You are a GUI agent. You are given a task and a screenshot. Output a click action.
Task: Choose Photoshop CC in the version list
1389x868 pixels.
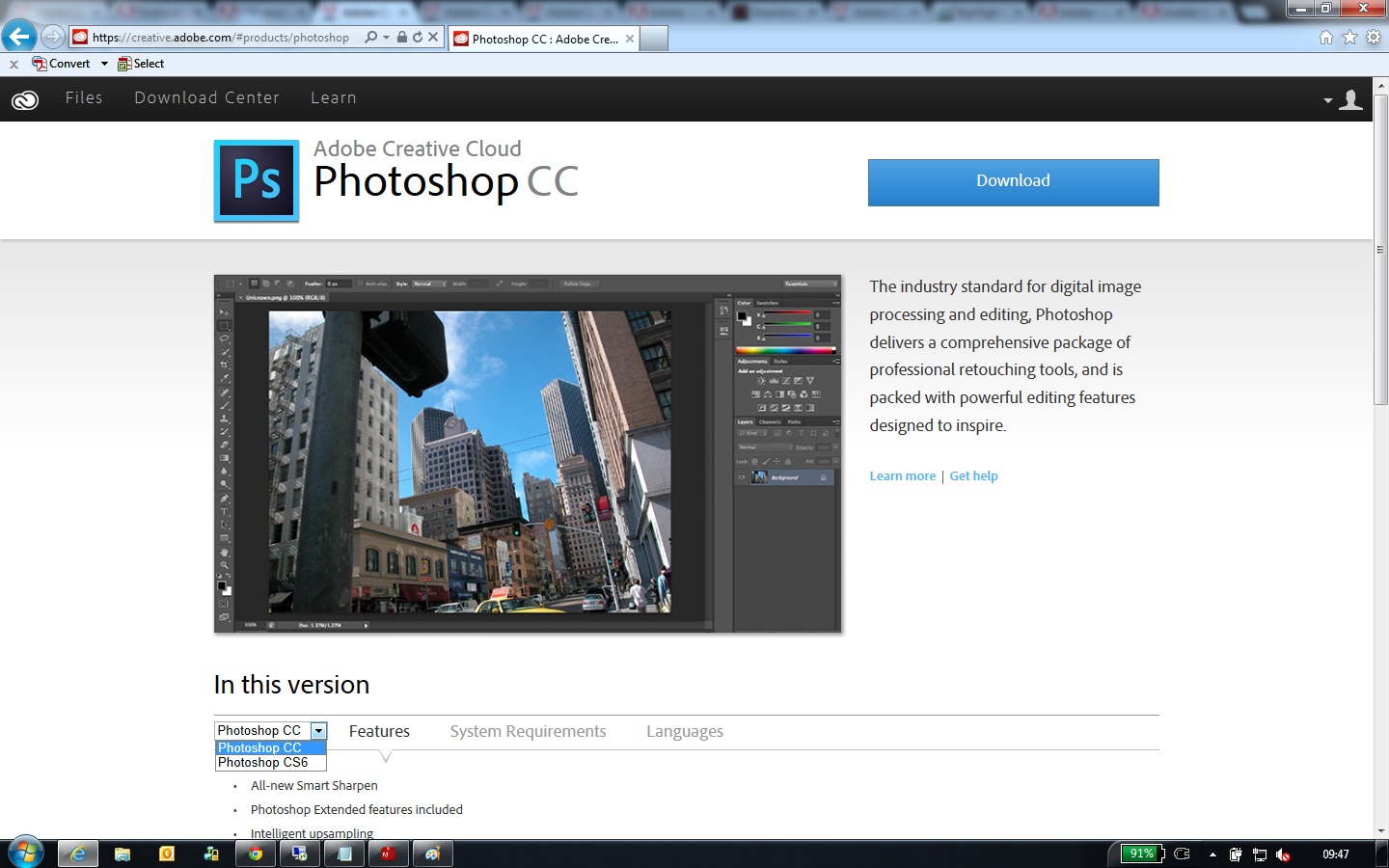tap(270, 747)
